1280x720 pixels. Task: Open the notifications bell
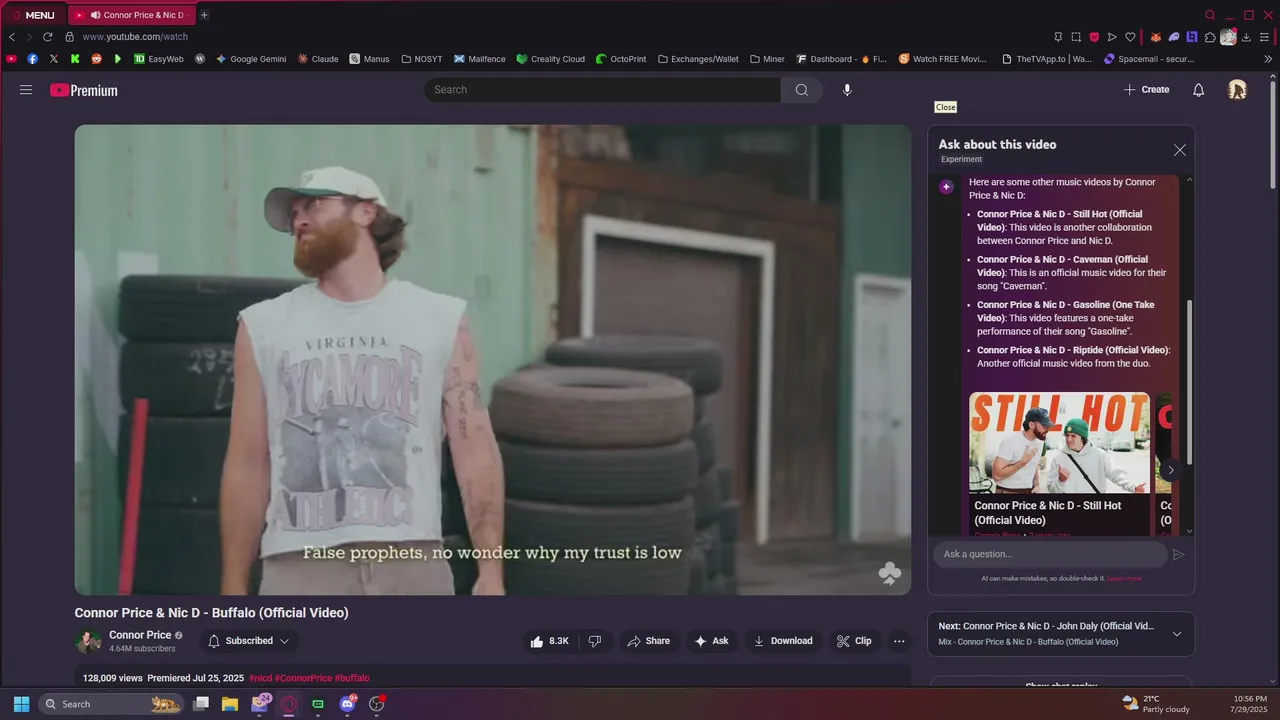coord(1198,90)
